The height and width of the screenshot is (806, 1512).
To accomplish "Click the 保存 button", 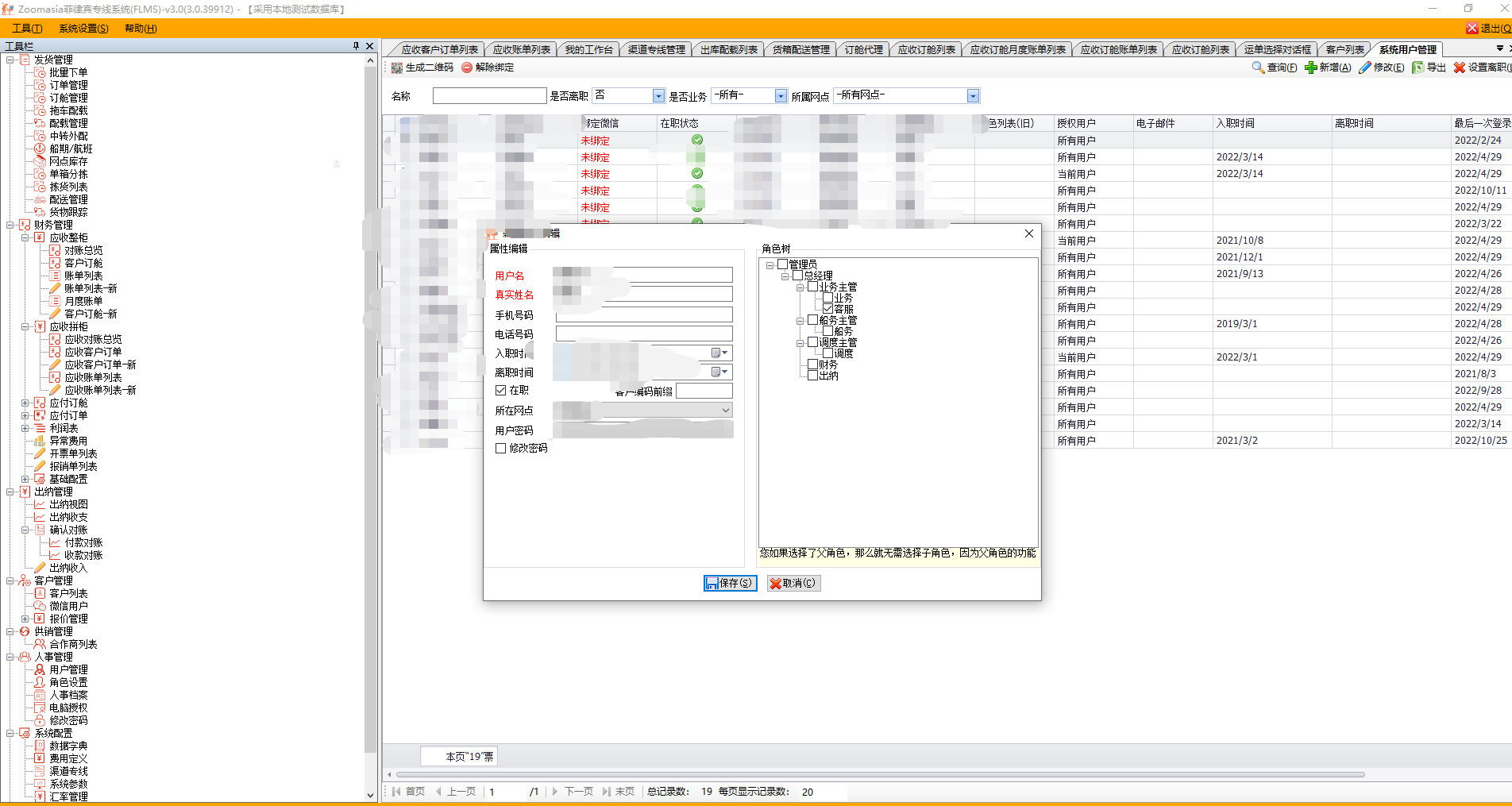I will point(730,584).
